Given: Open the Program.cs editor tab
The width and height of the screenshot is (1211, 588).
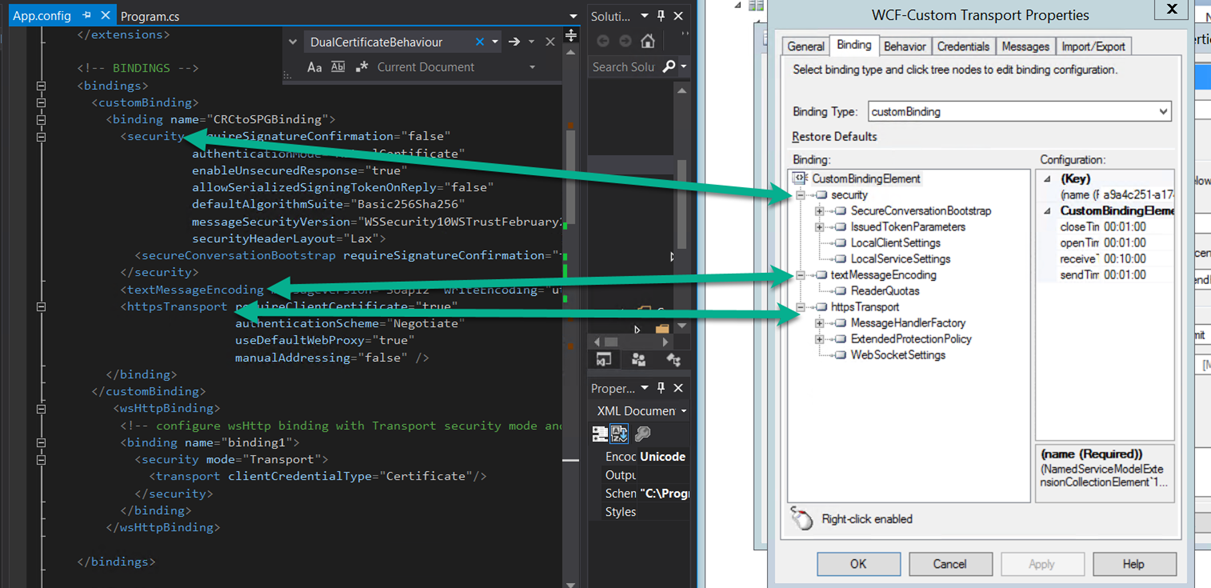Looking at the screenshot, I should click(150, 16).
